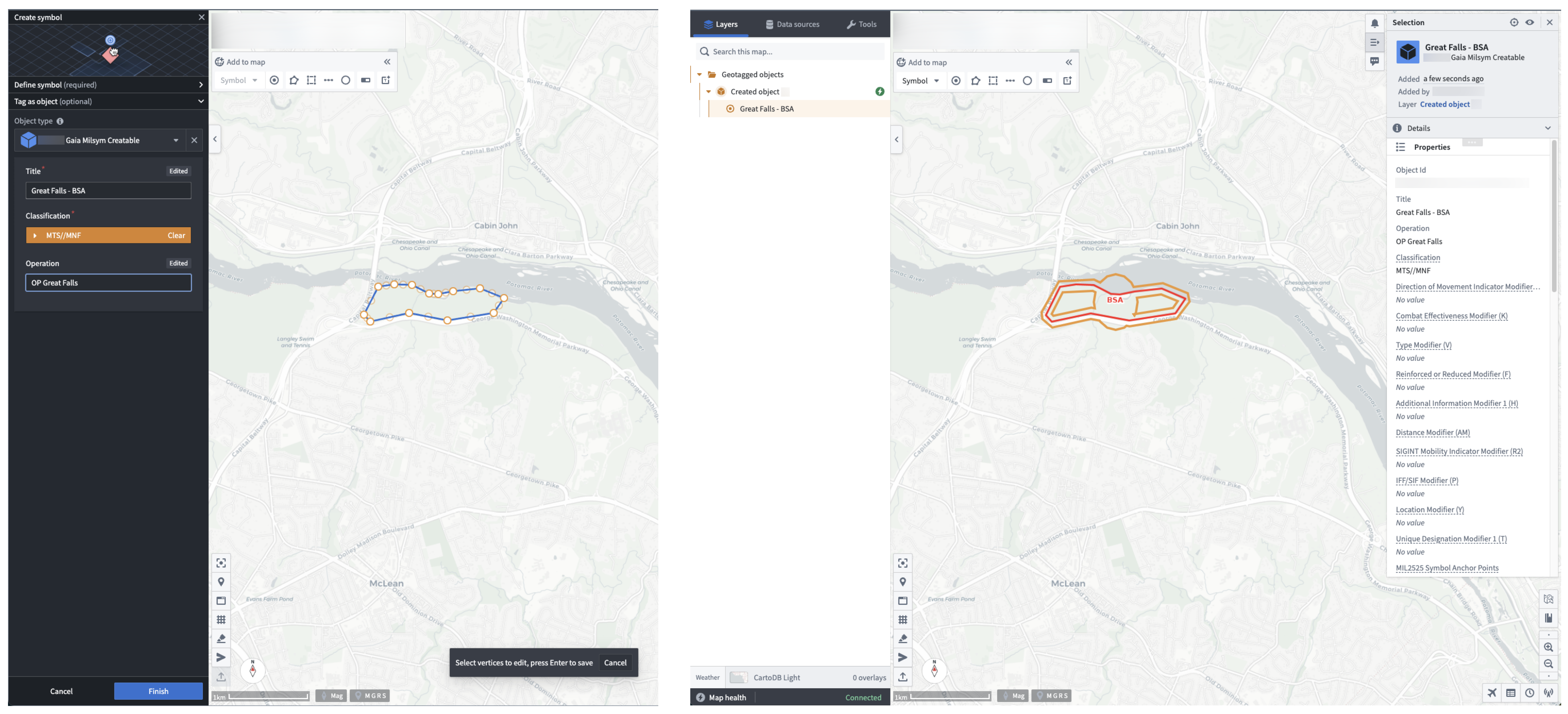Switch to the Layers tab
Image resolution: width=1568 pixels, height=714 pixels.
pyautogui.click(x=721, y=24)
